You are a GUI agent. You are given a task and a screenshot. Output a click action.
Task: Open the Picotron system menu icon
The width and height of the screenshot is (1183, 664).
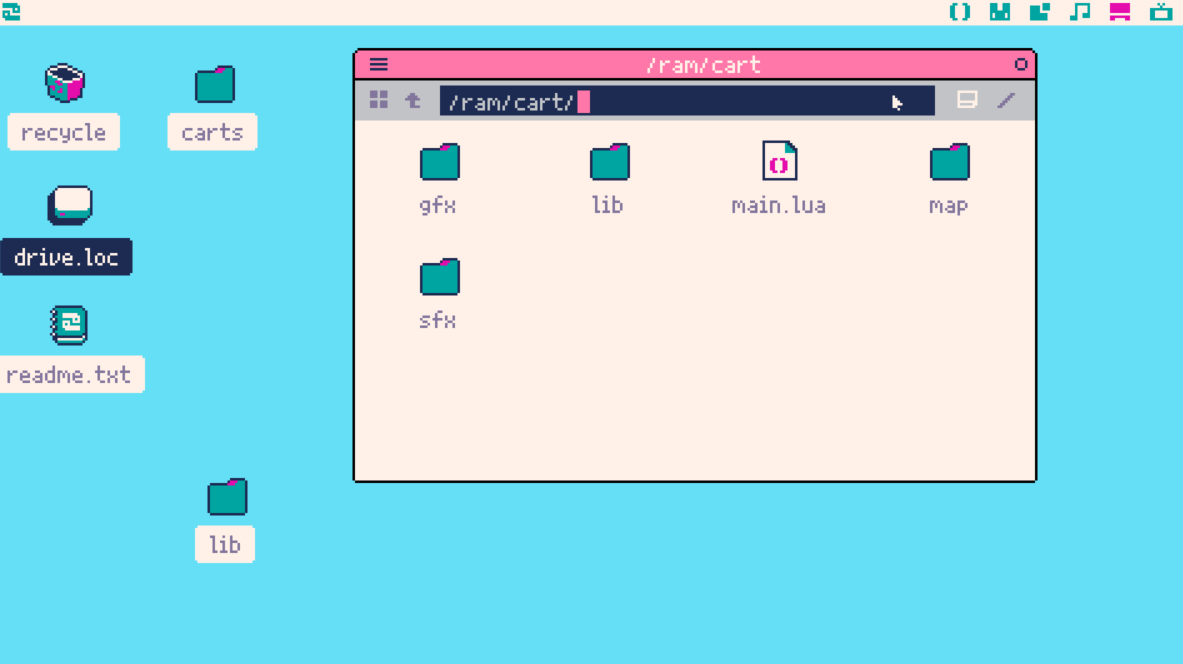click(x=11, y=12)
